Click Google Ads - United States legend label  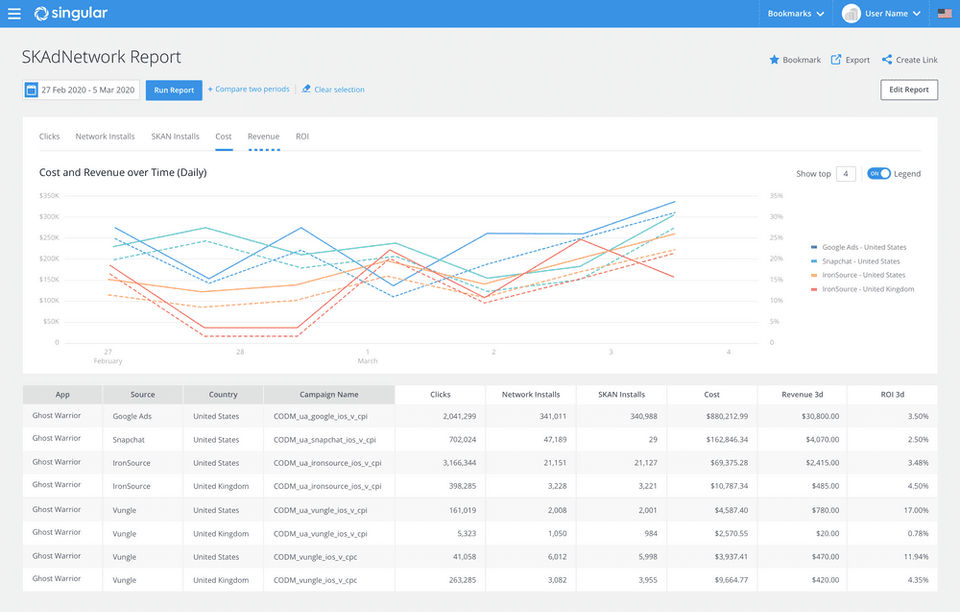[x=864, y=247]
